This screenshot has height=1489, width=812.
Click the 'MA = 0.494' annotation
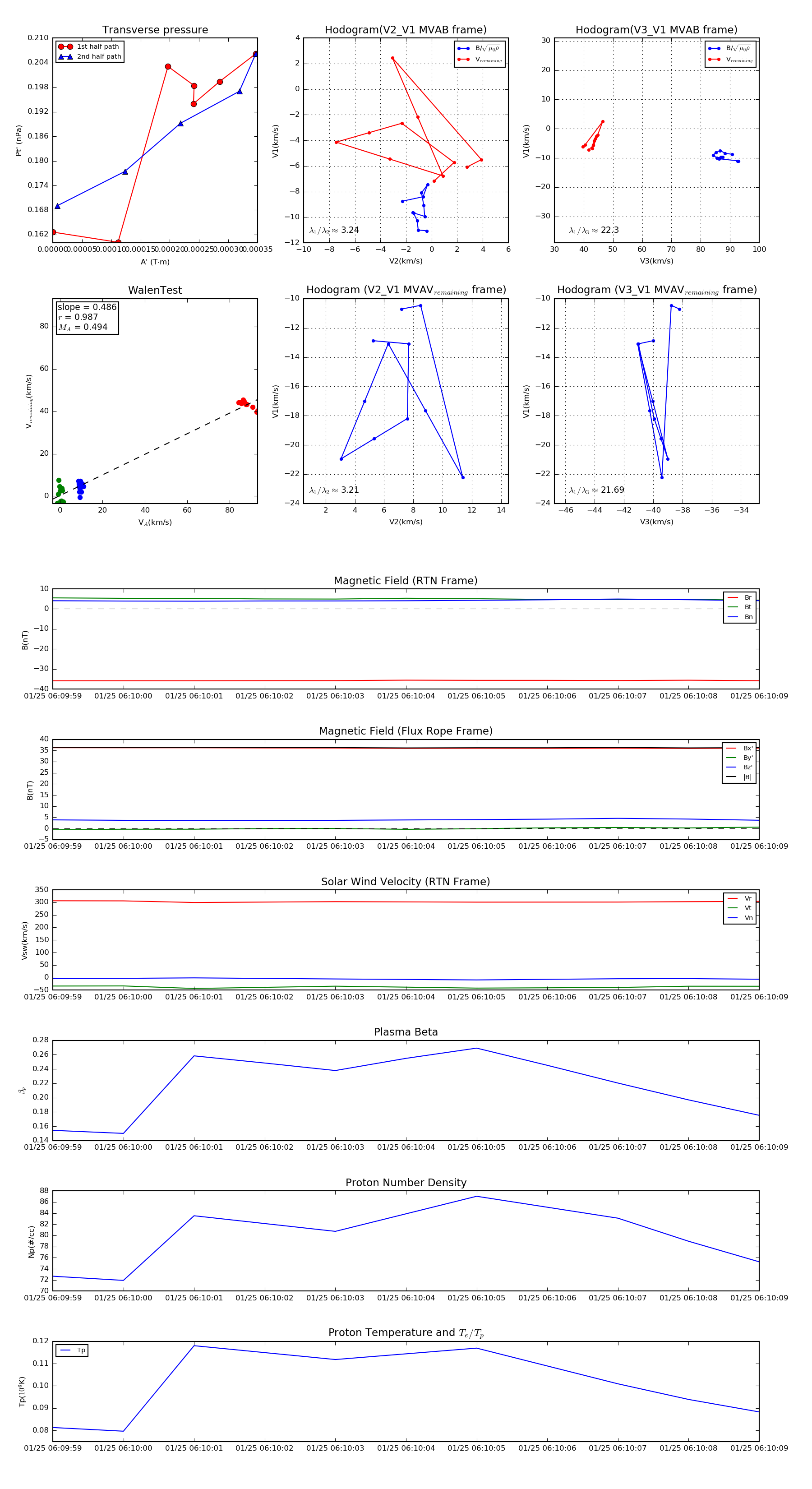(x=83, y=327)
